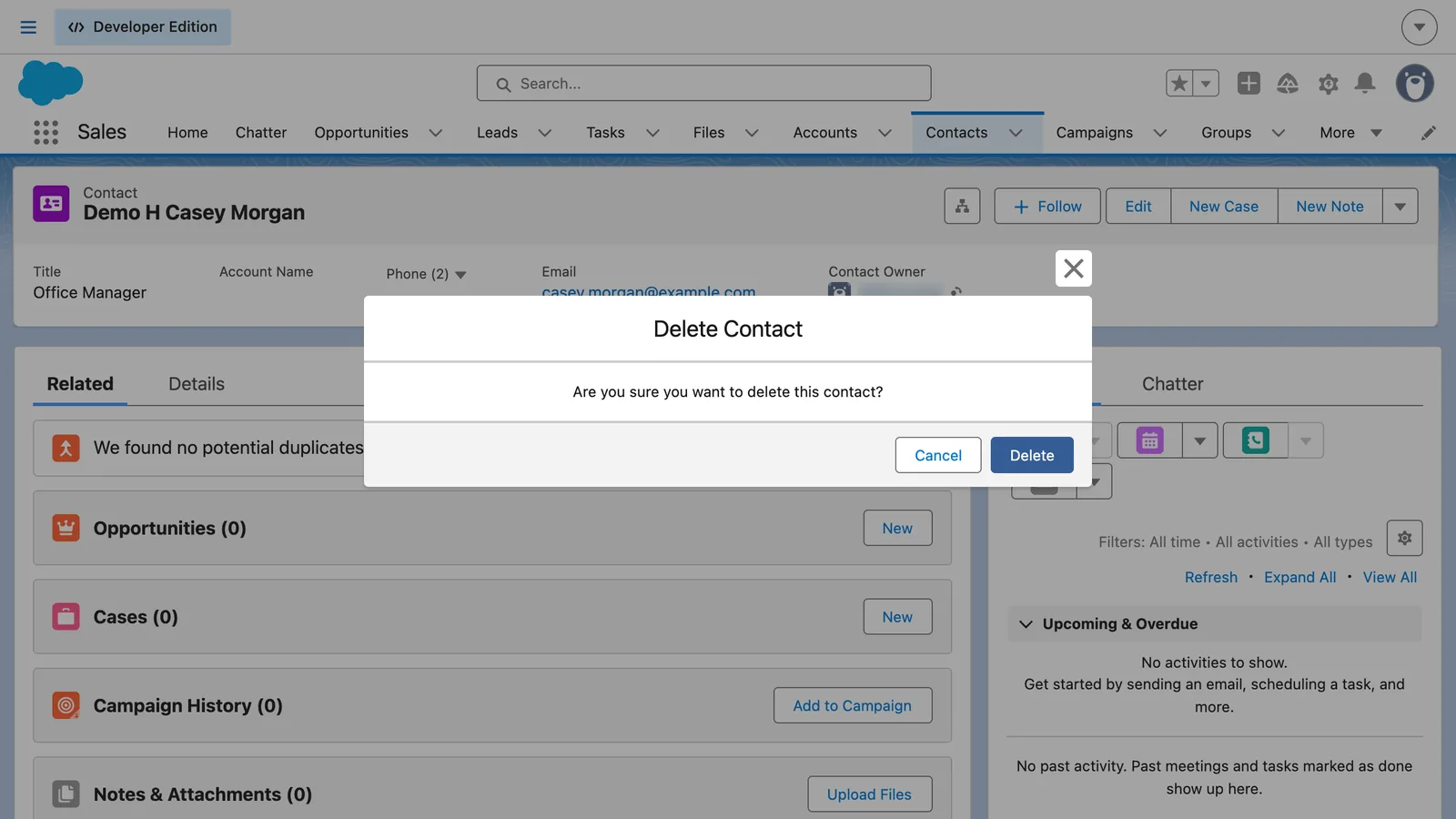Screen dimensions: 1456x819
Task: Click the log a call phone icon
Action: click(1256, 440)
